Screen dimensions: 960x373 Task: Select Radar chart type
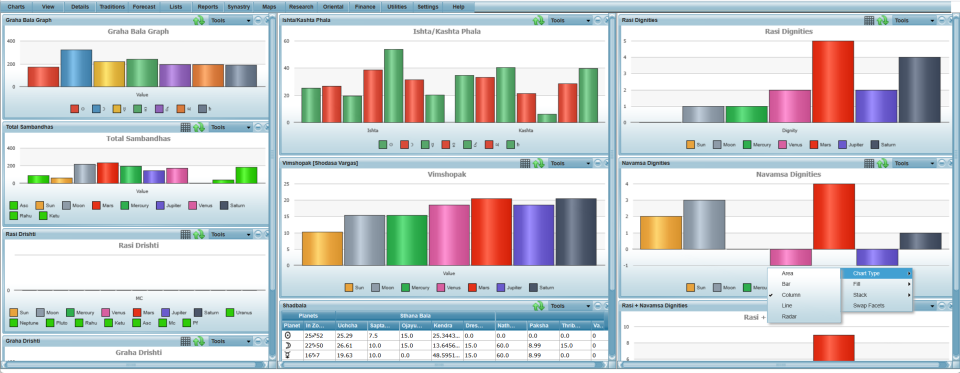[803, 317]
